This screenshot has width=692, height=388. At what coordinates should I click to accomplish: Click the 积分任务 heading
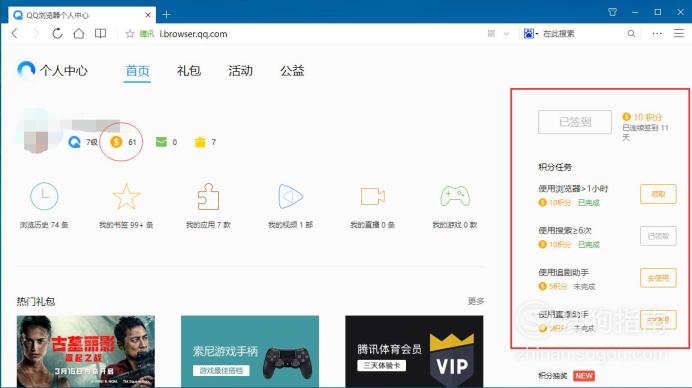point(555,167)
